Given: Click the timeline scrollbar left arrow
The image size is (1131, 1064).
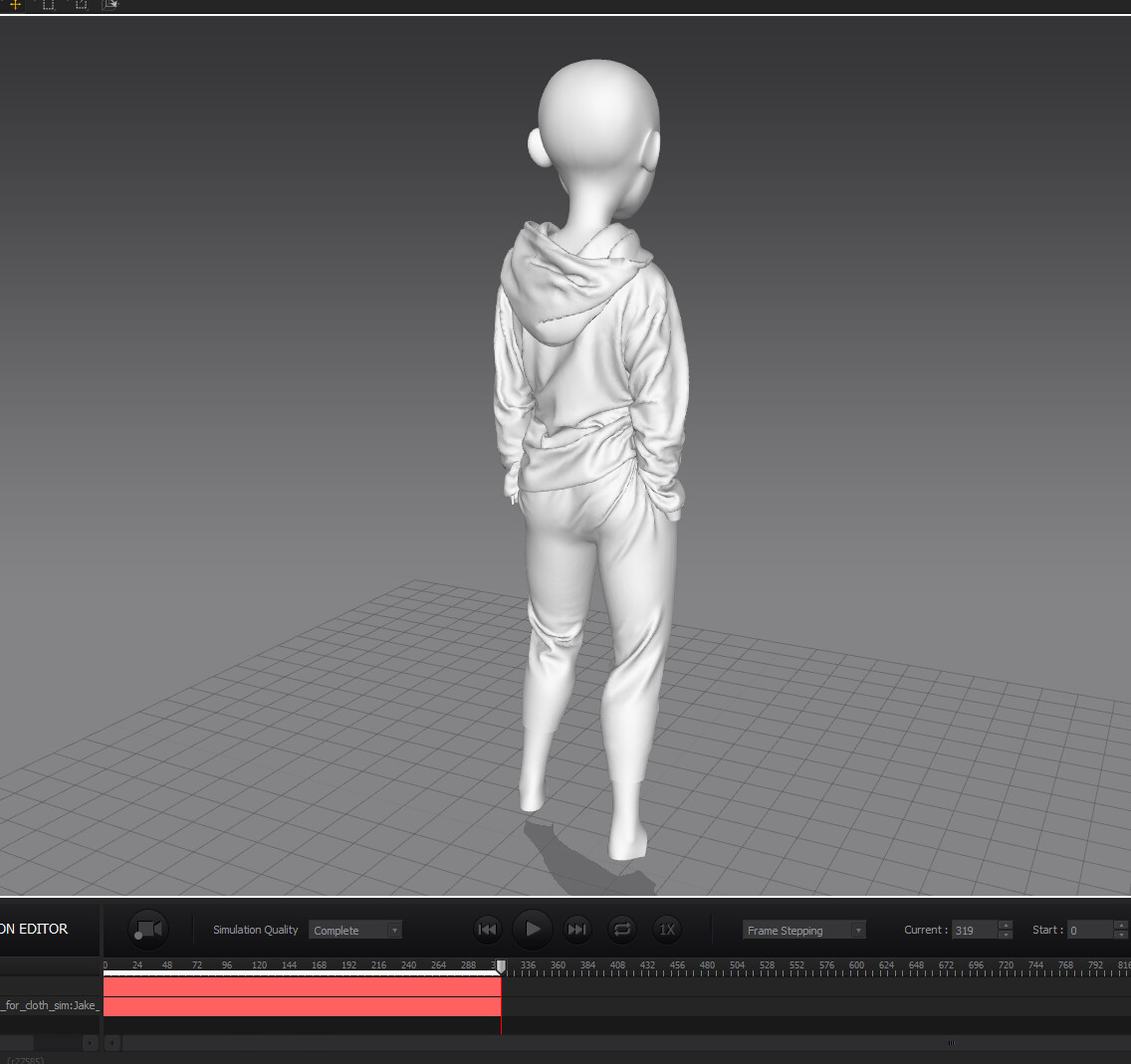Looking at the screenshot, I should (112, 1042).
